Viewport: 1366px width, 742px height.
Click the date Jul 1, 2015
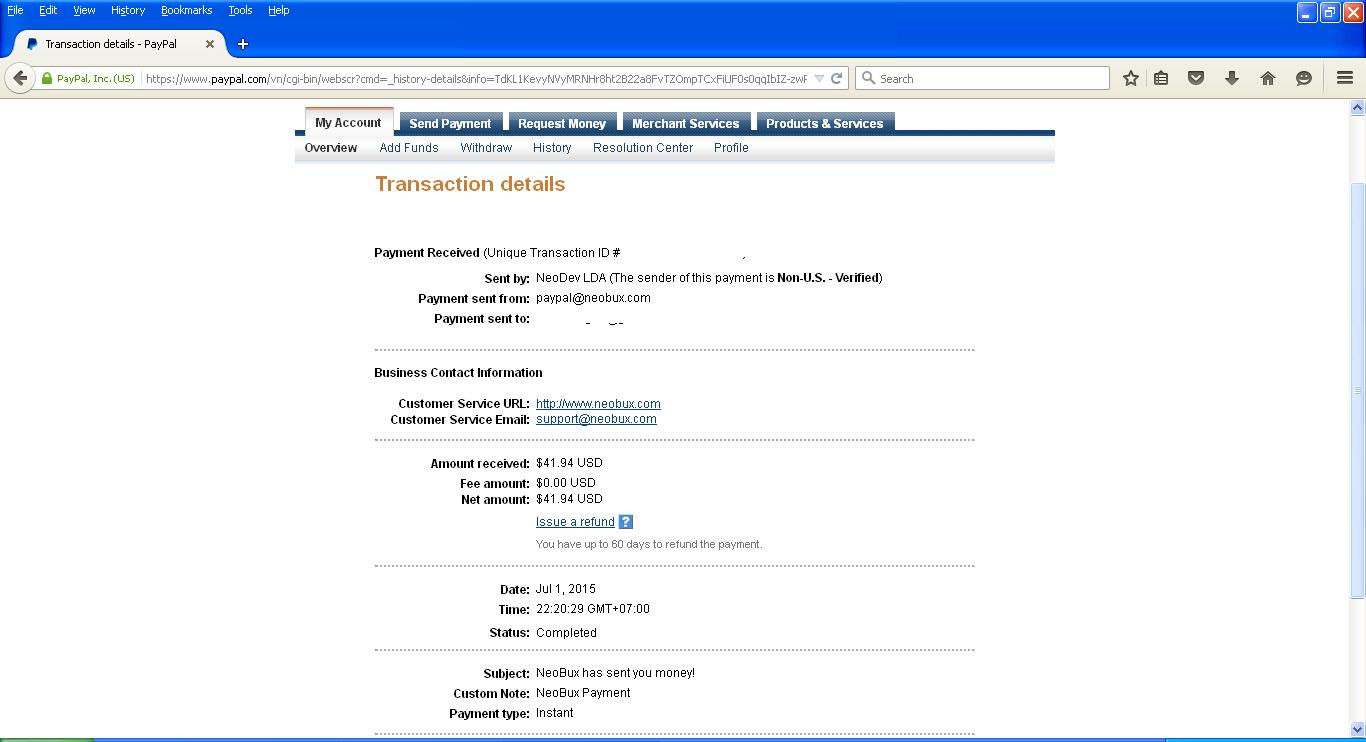pos(566,589)
